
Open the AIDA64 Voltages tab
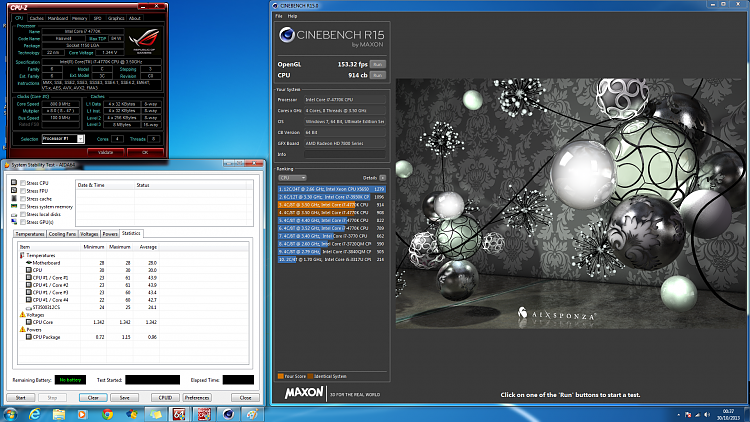coord(89,234)
